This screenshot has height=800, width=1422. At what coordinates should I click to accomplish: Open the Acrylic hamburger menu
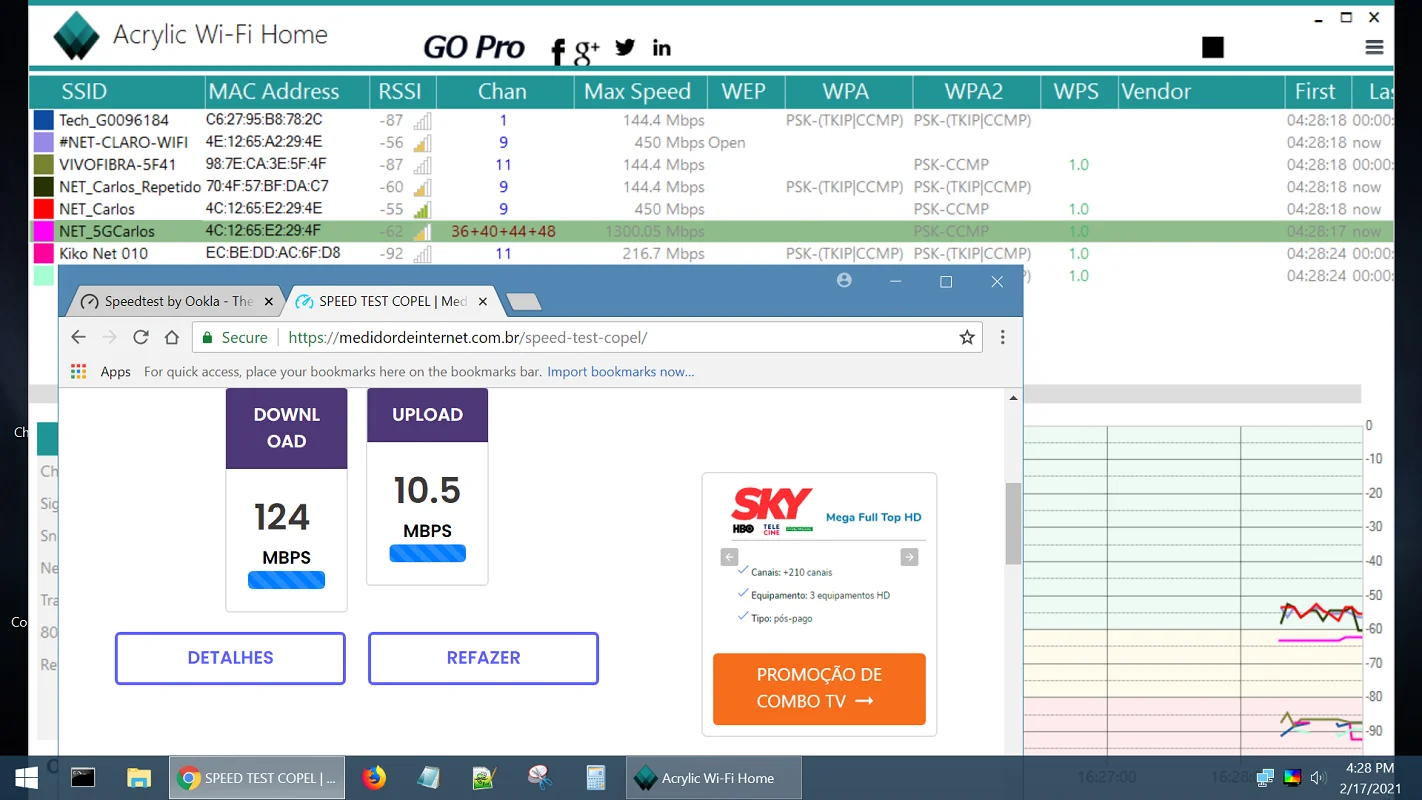(x=1374, y=47)
